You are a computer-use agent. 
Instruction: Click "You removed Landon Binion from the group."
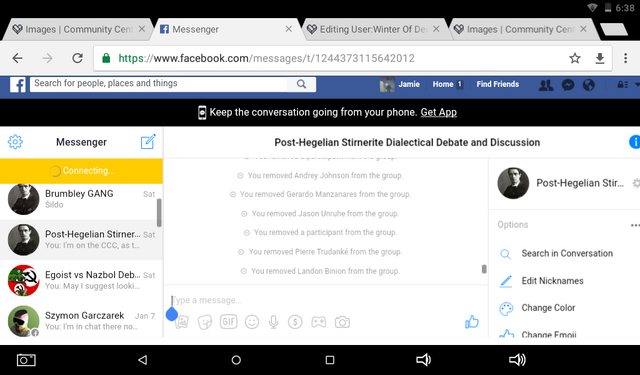pyautogui.click(x=325, y=271)
